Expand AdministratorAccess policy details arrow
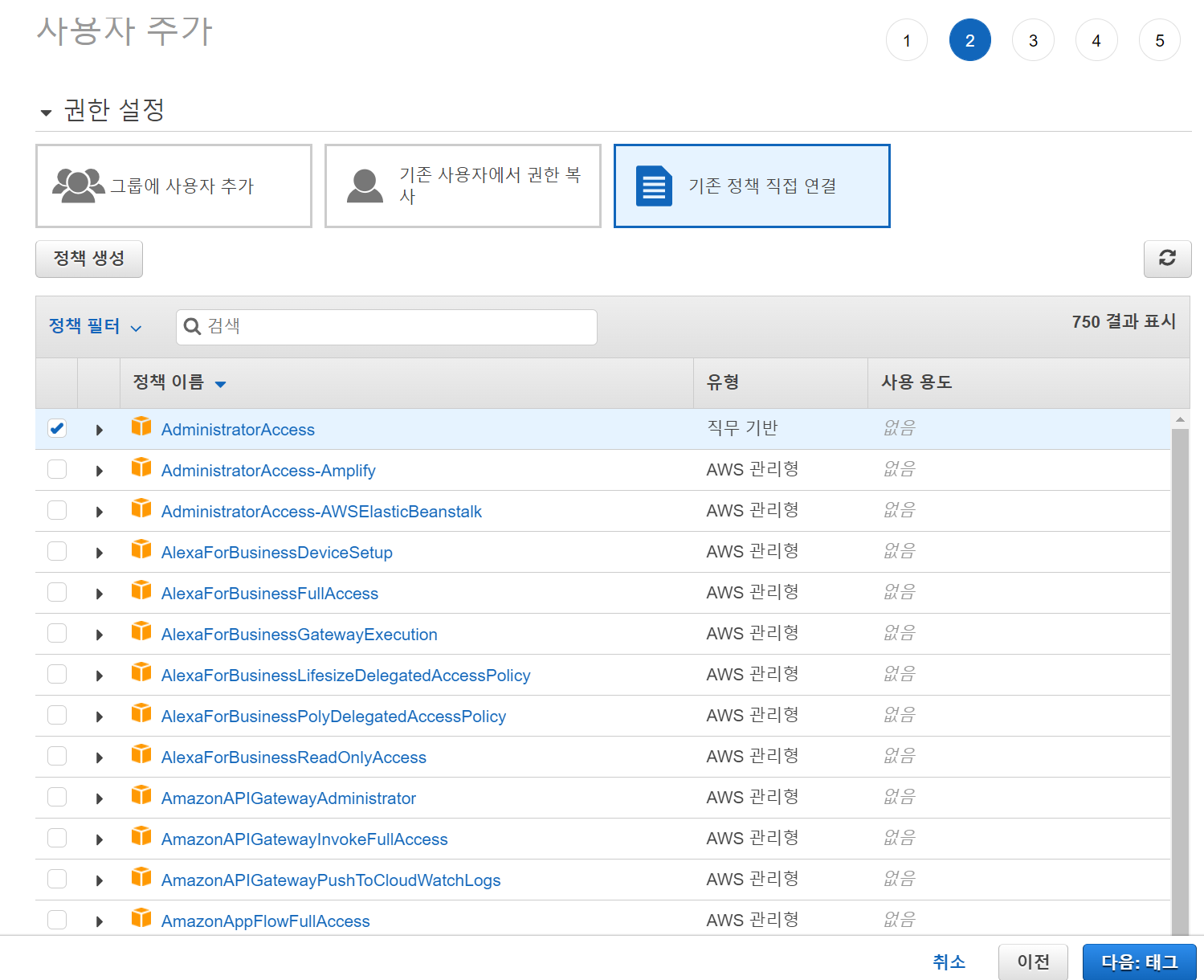1204x980 pixels. click(100, 430)
